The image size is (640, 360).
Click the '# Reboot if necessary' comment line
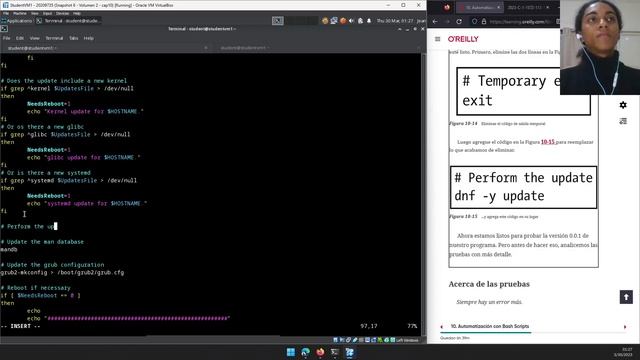click(x=36, y=288)
